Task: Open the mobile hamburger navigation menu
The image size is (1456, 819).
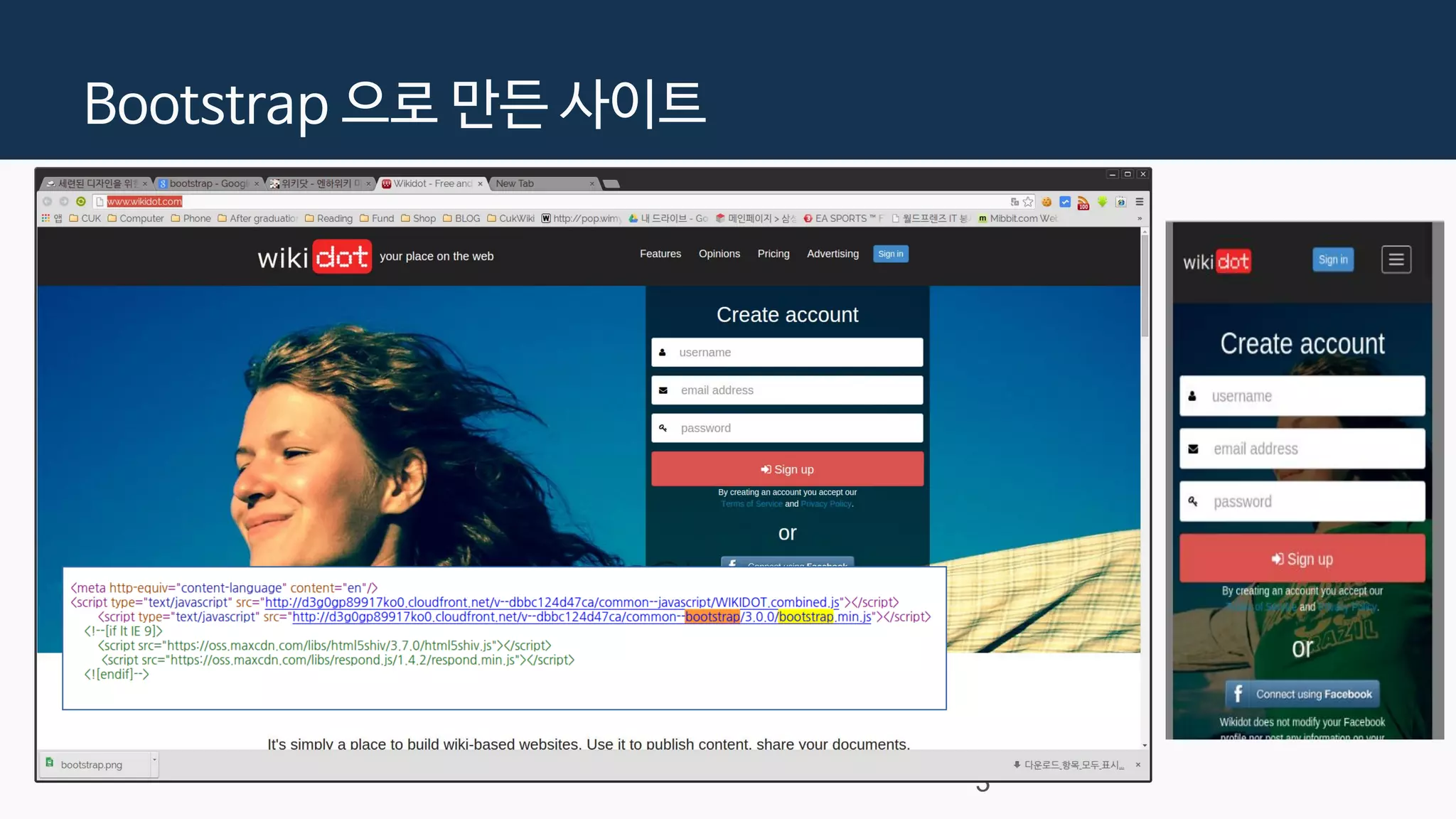Action: (1396, 259)
